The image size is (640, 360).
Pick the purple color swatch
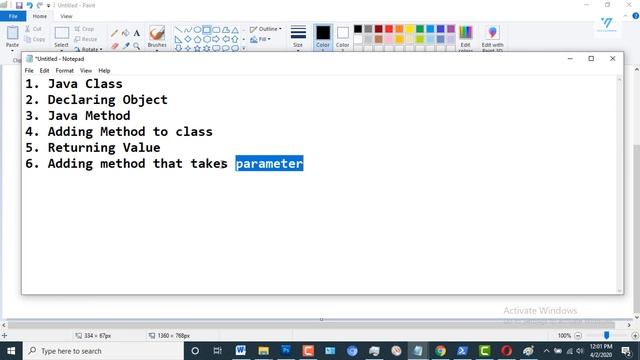[x=451, y=29]
